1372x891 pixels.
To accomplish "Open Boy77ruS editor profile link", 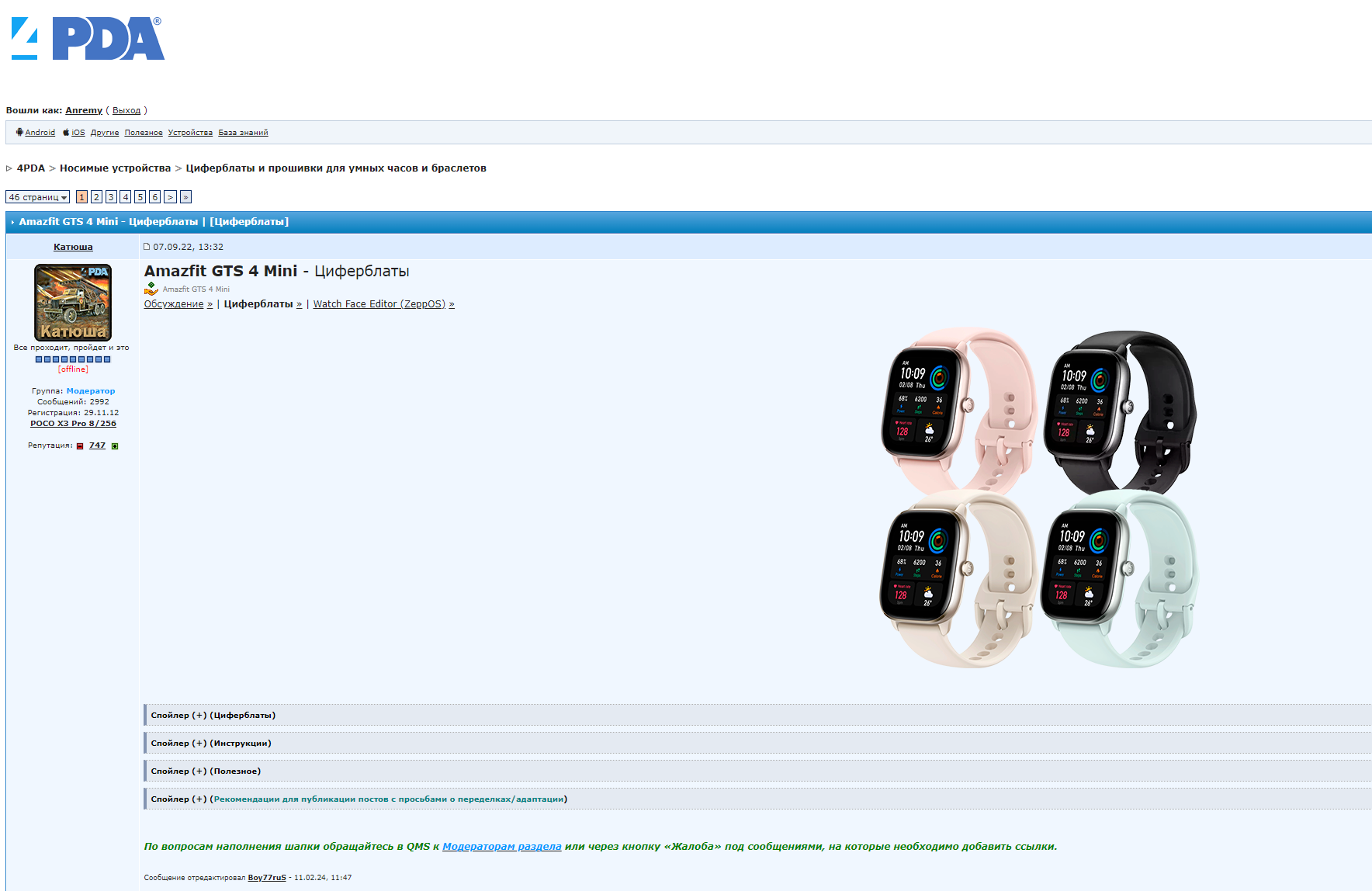I will [x=267, y=878].
